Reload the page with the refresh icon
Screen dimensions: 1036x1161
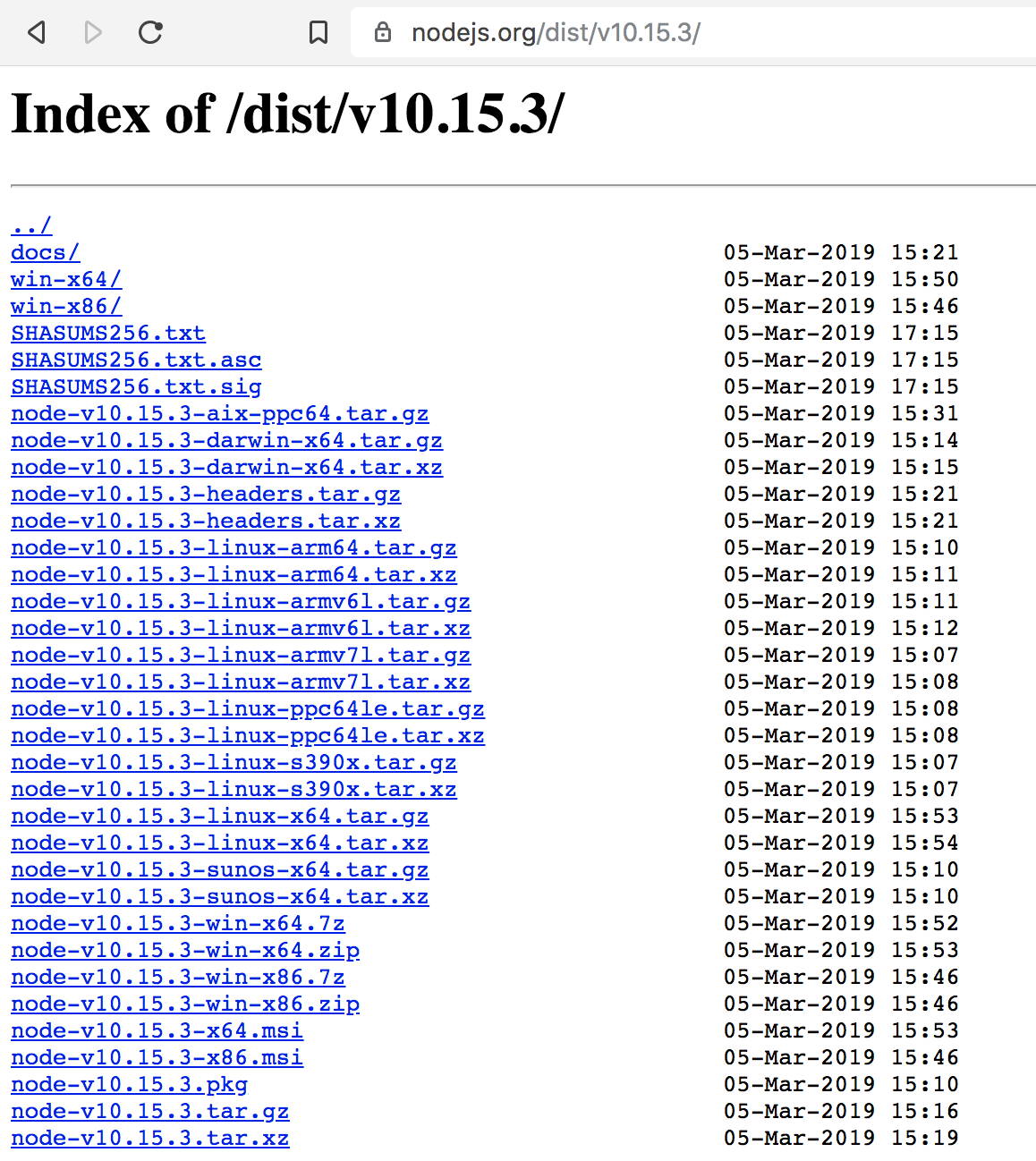point(150,33)
